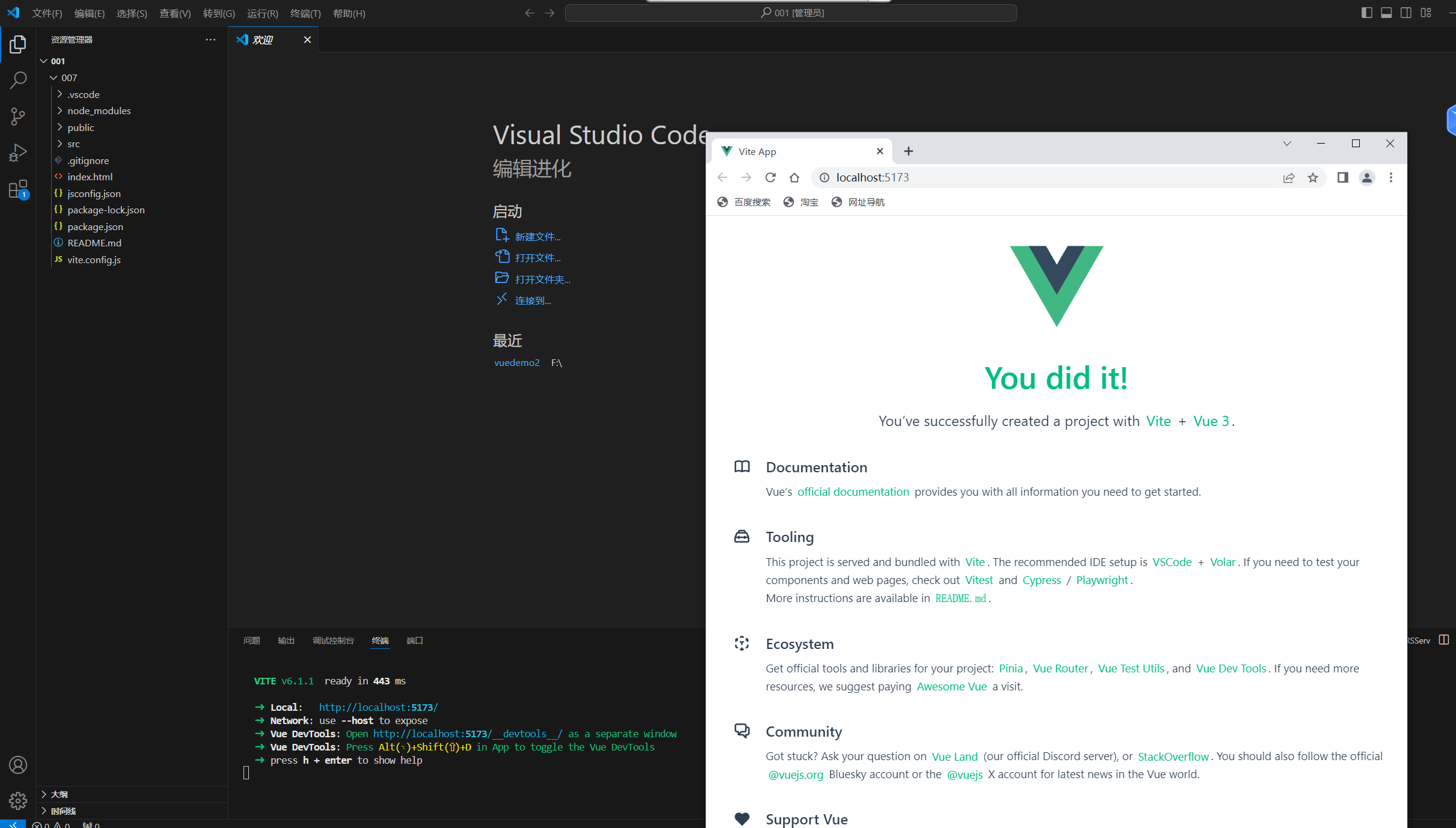
Task: Close the Vite App browser tab
Action: 880,151
